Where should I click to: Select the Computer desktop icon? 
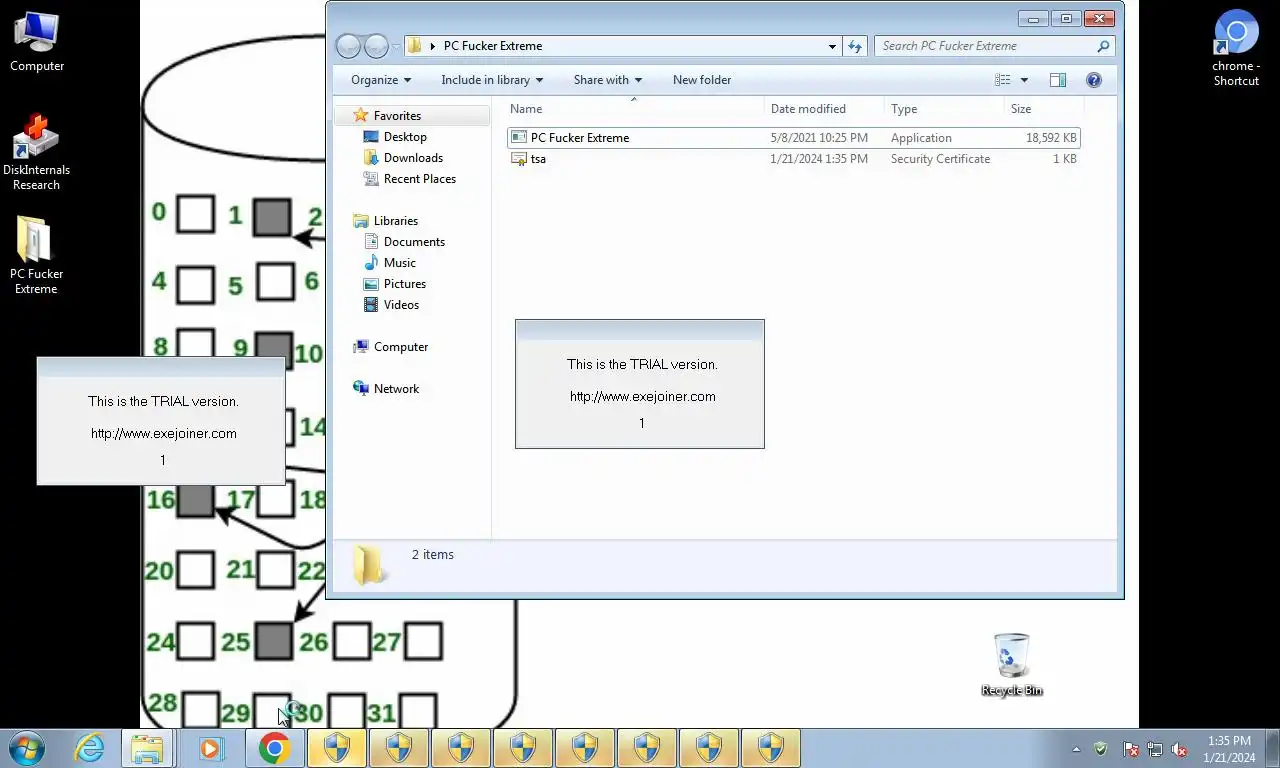pos(37,42)
